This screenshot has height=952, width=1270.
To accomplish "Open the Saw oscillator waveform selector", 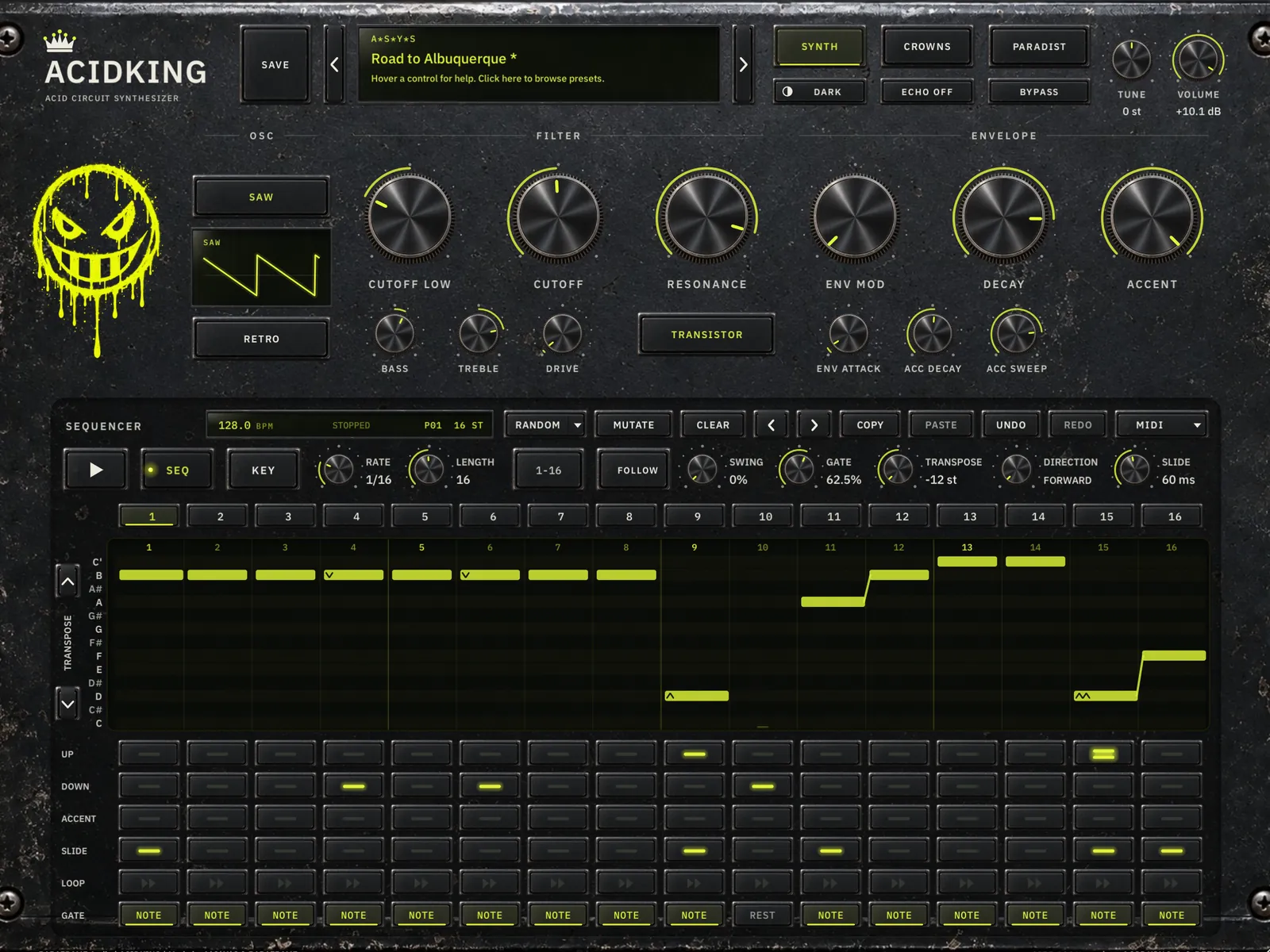I will (x=261, y=197).
